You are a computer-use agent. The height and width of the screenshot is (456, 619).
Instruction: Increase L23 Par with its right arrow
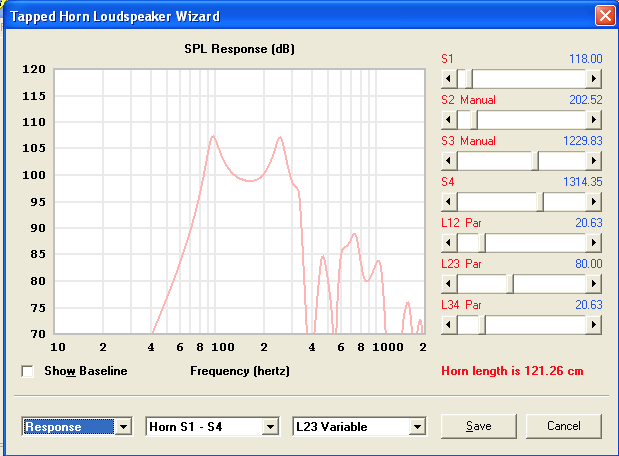pos(593,284)
